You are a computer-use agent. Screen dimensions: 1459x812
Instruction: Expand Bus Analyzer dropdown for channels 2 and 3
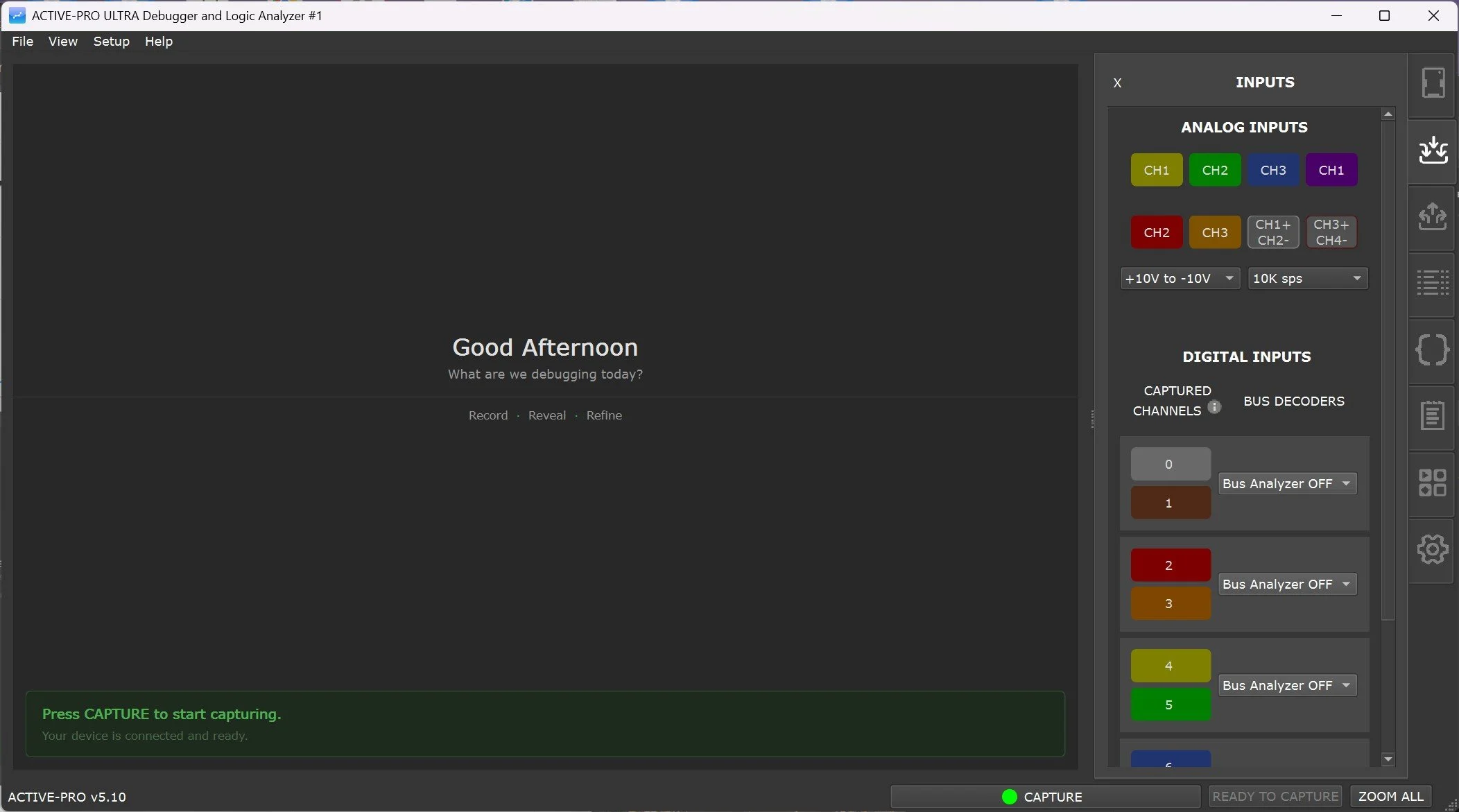[x=1286, y=584]
